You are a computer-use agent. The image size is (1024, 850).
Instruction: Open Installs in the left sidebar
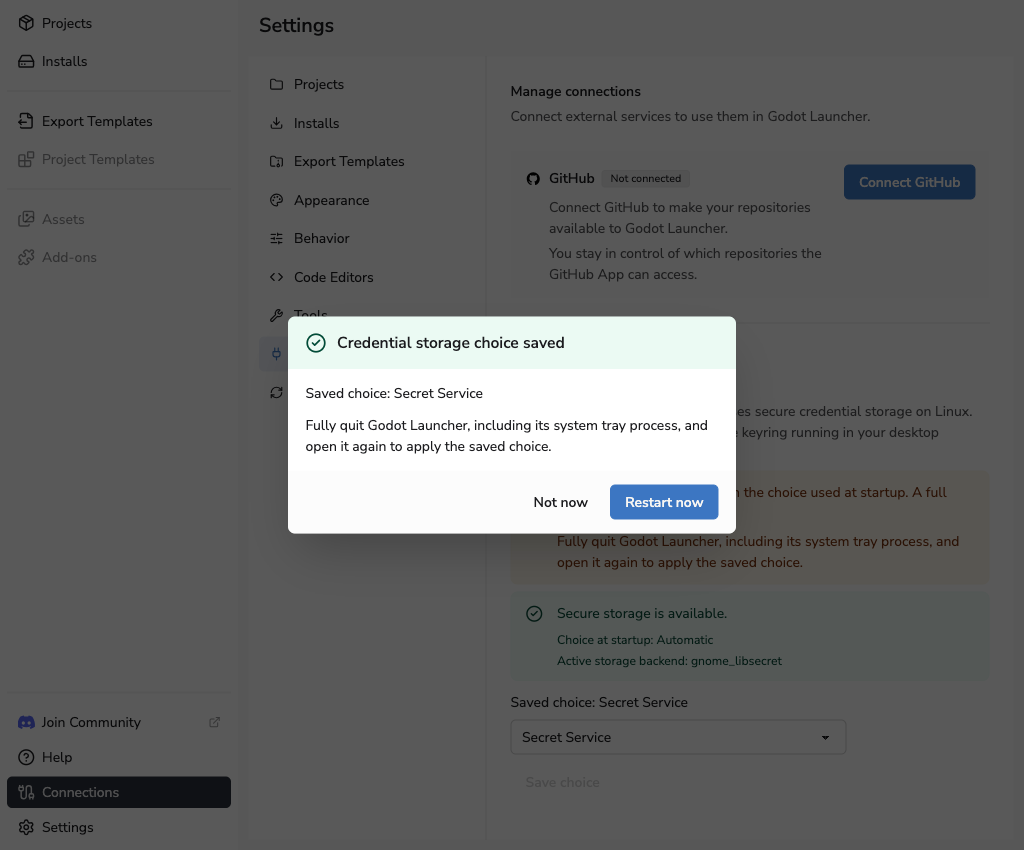pyautogui.click(x=119, y=61)
